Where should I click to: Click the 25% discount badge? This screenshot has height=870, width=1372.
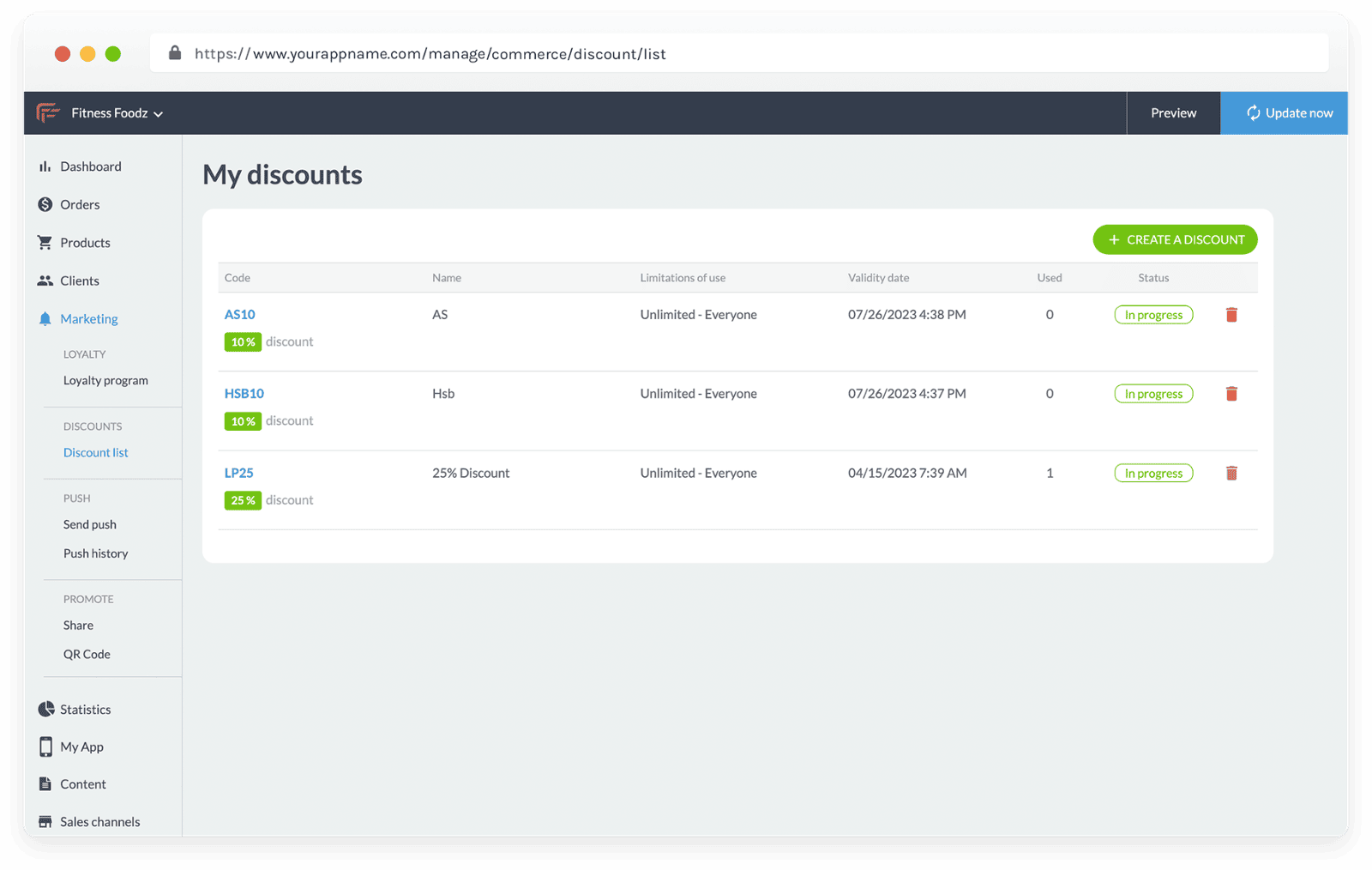243,500
